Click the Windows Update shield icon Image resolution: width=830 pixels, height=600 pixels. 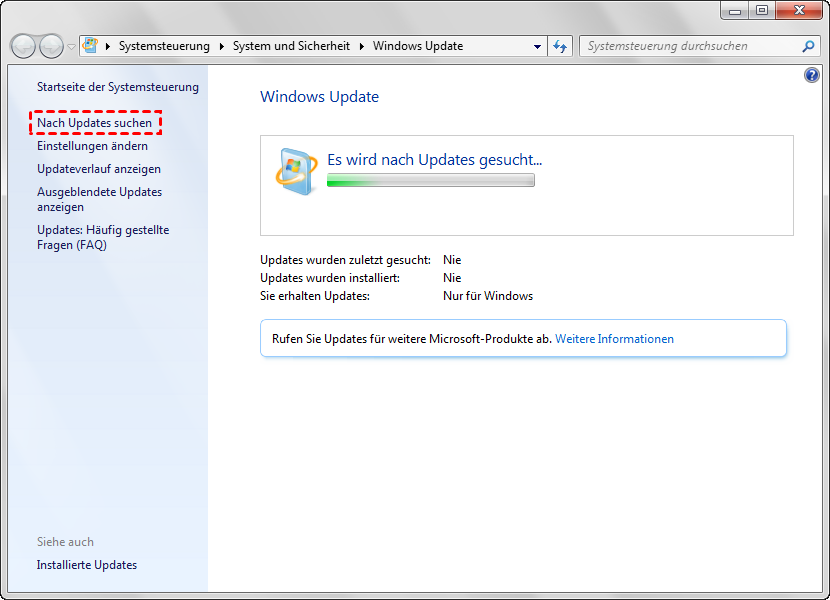[x=297, y=172]
